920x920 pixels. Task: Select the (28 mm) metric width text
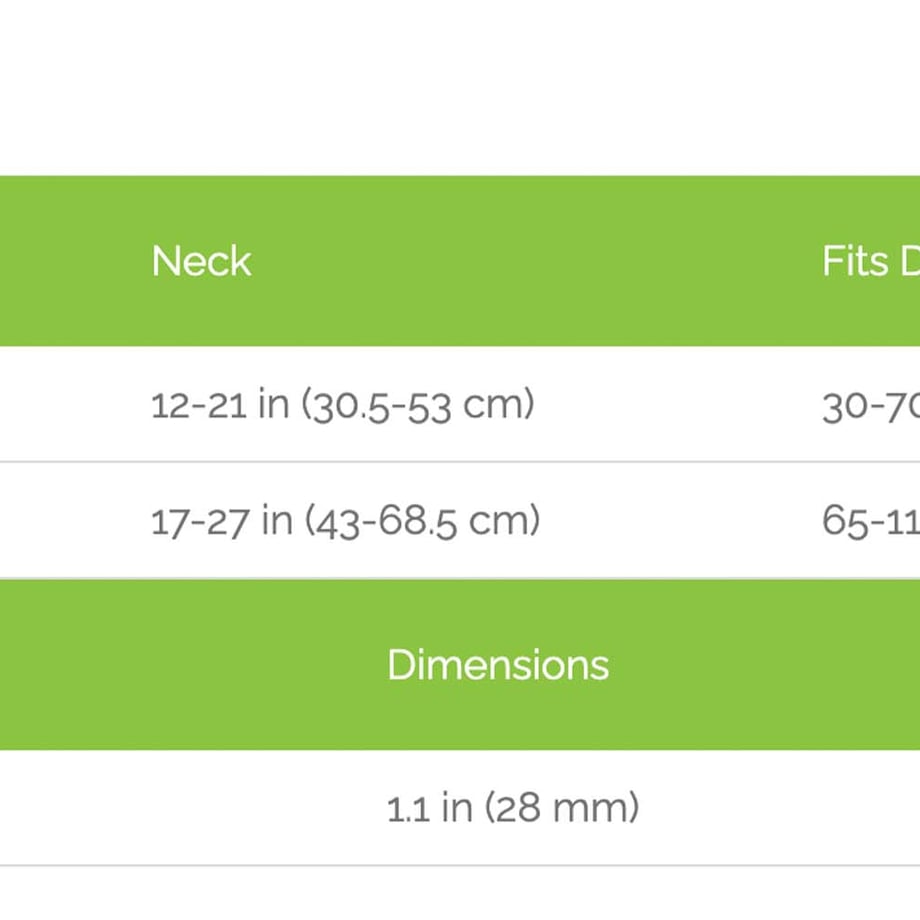(x=562, y=808)
